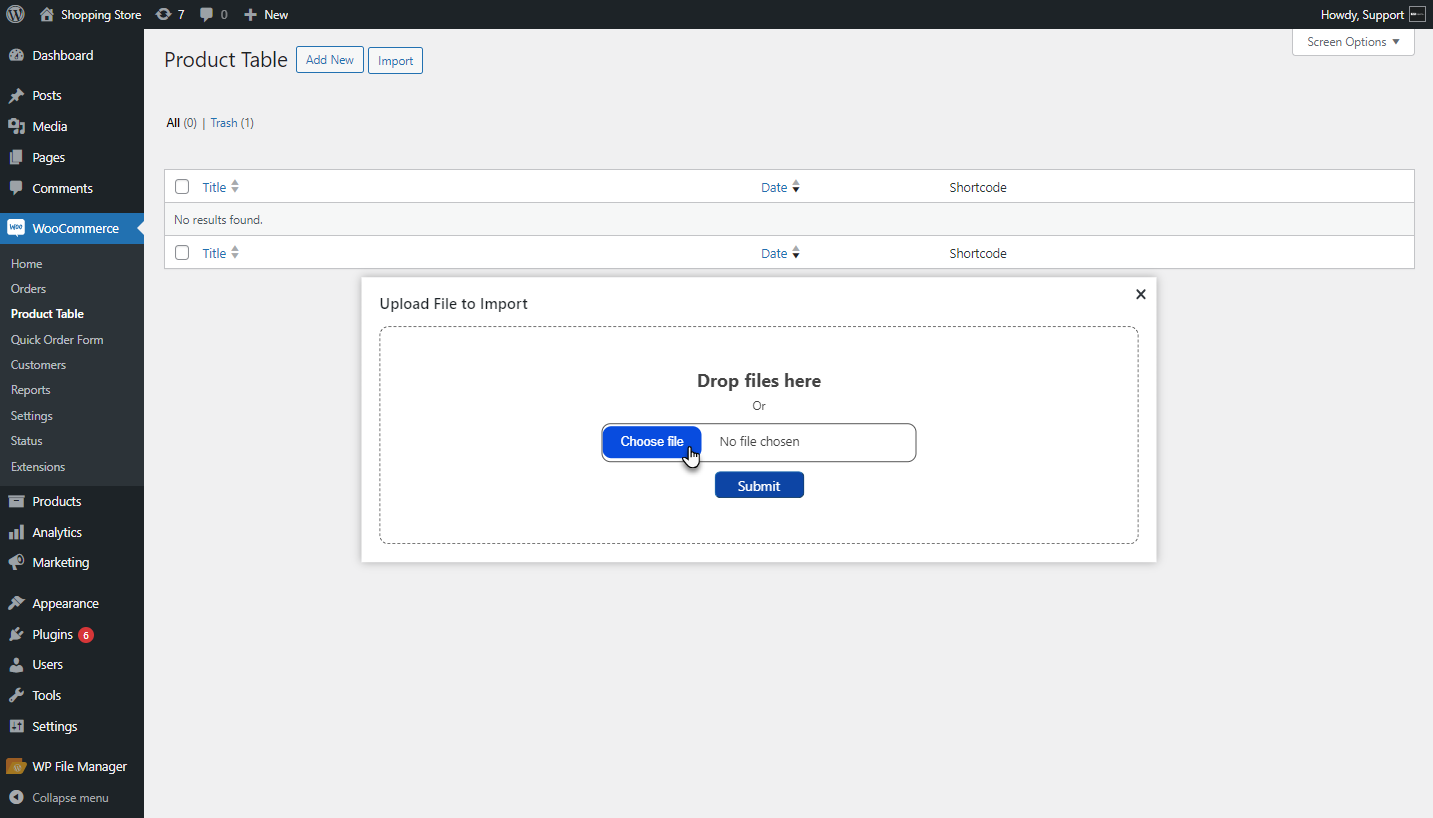This screenshot has width=1433, height=818.
Task: Click the Import button
Action: (x=395, y=60)
